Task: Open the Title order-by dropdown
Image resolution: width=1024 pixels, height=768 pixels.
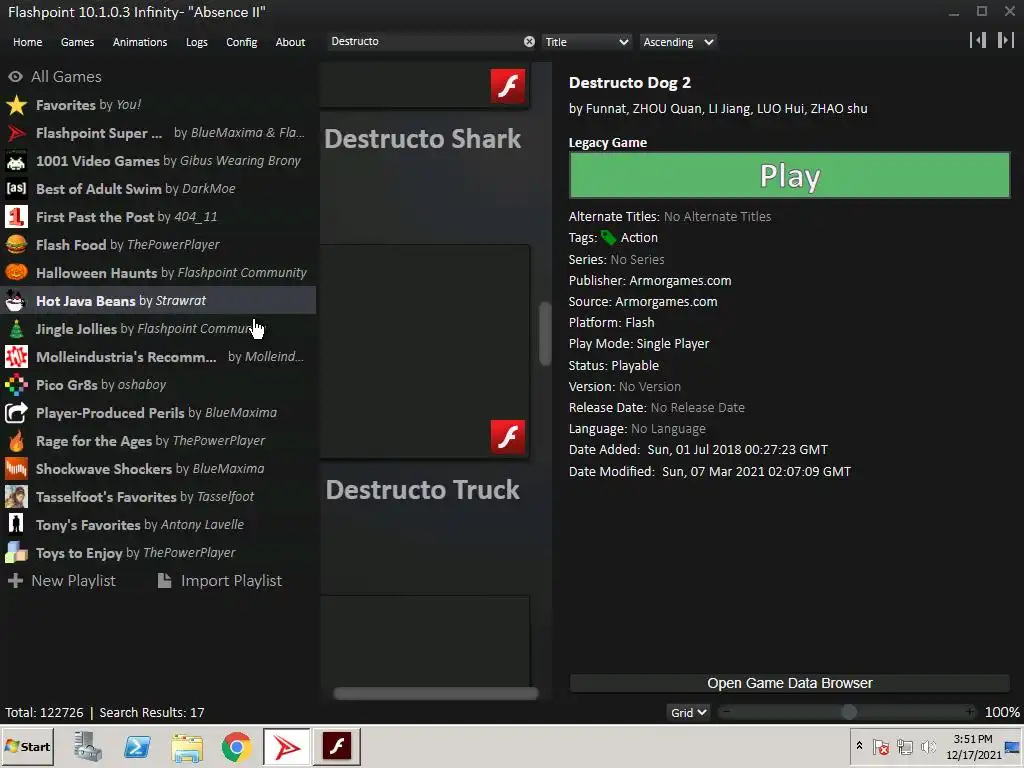Action: point(586,42)
